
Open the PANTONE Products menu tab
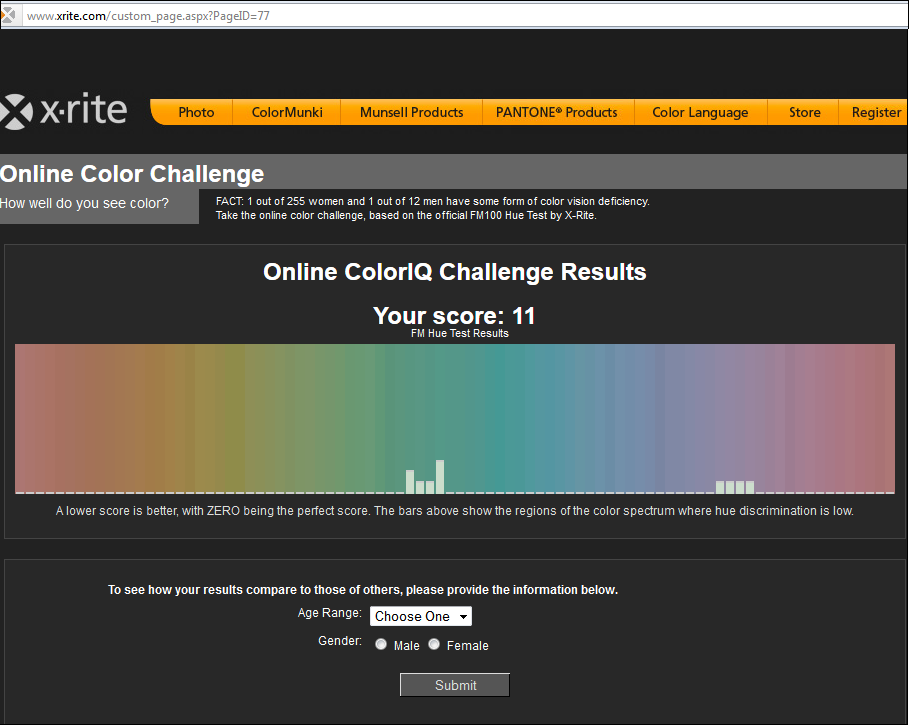tap(557, 112)
